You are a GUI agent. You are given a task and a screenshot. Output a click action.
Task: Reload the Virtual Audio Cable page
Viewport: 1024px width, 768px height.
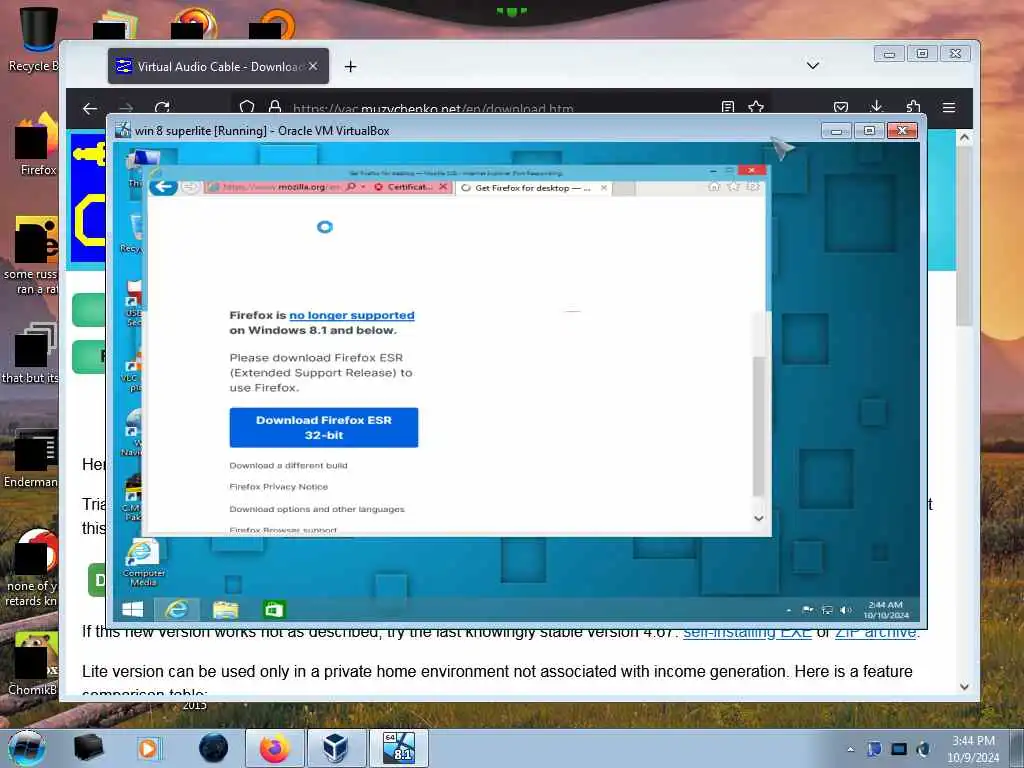(x=162, y=107)
